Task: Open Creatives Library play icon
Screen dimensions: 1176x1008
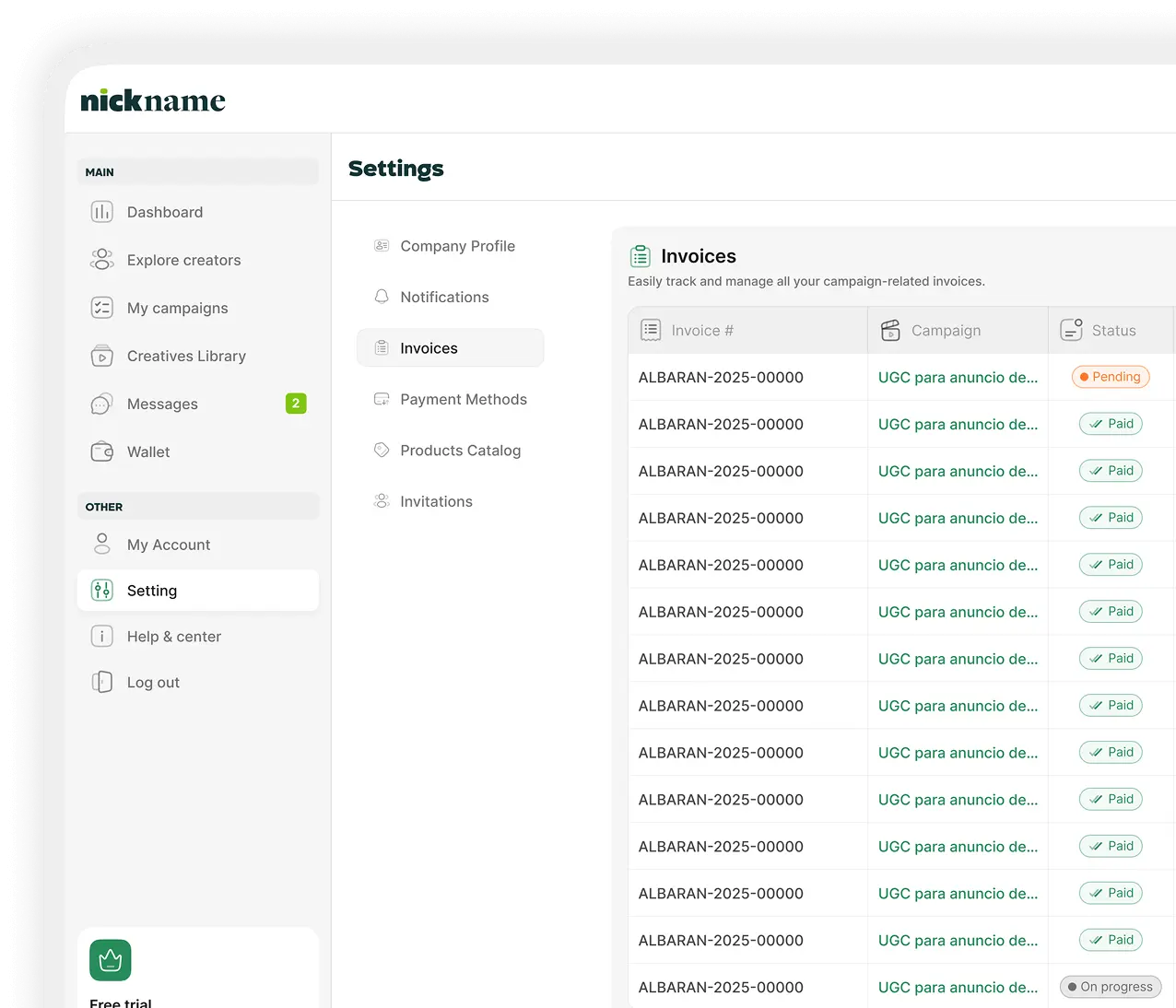Action: [102, 356]
